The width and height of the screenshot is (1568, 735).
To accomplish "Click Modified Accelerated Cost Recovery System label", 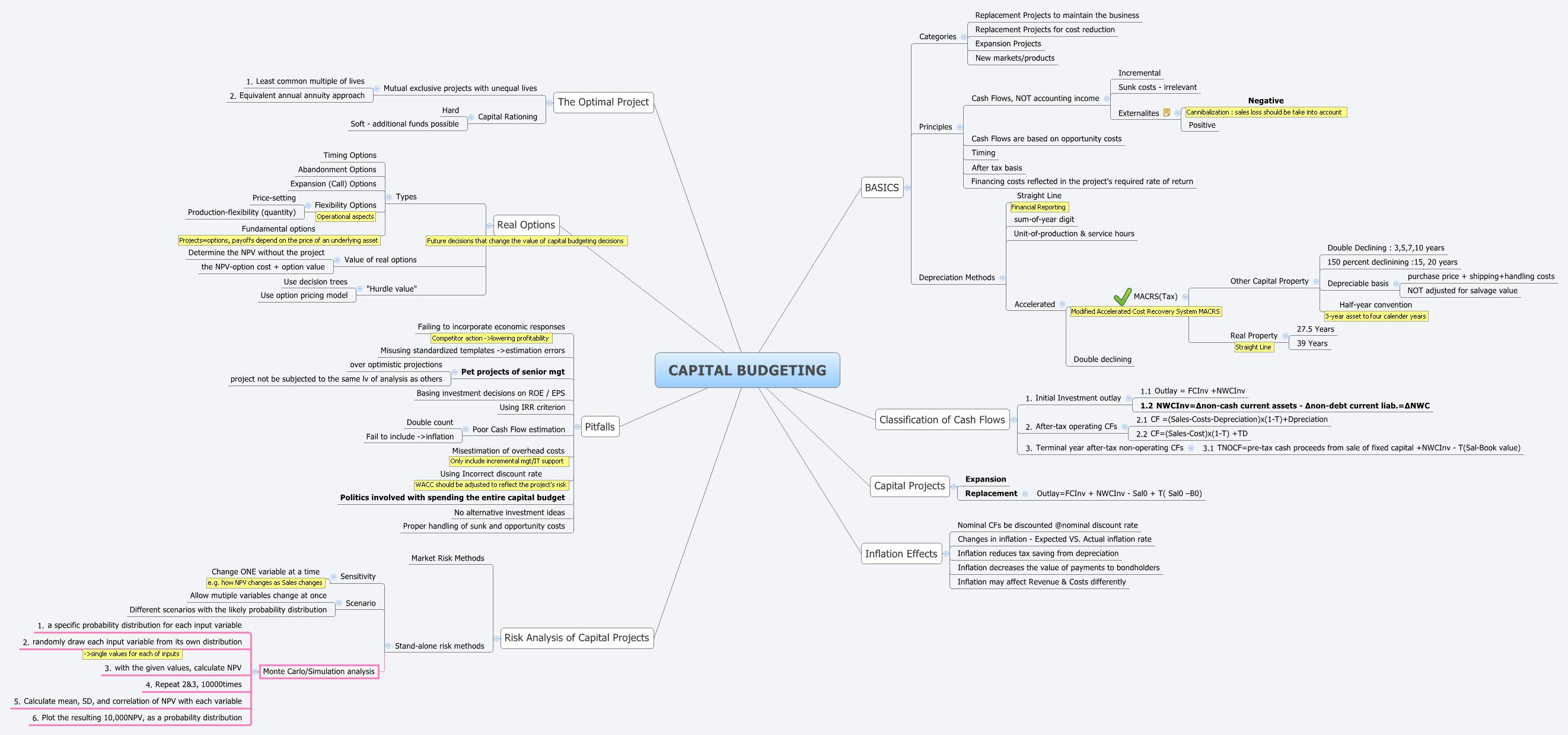I will point(1145,311).
